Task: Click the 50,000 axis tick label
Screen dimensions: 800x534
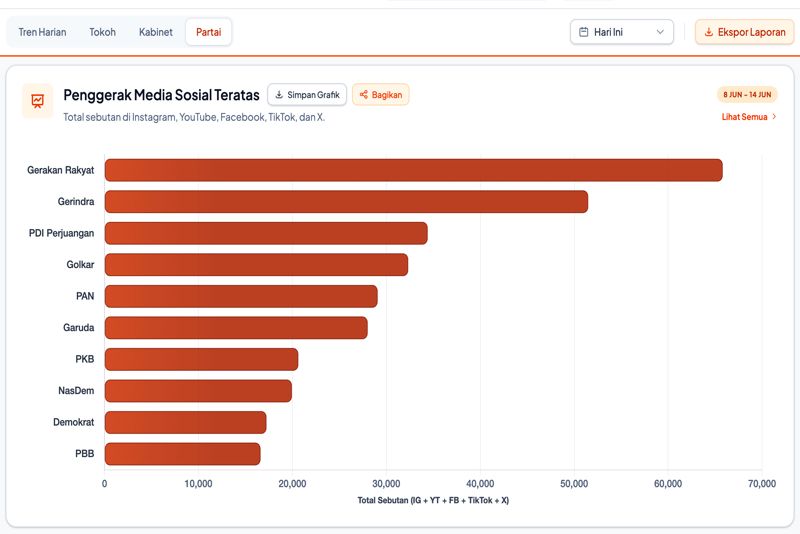Action: point(574,484)
